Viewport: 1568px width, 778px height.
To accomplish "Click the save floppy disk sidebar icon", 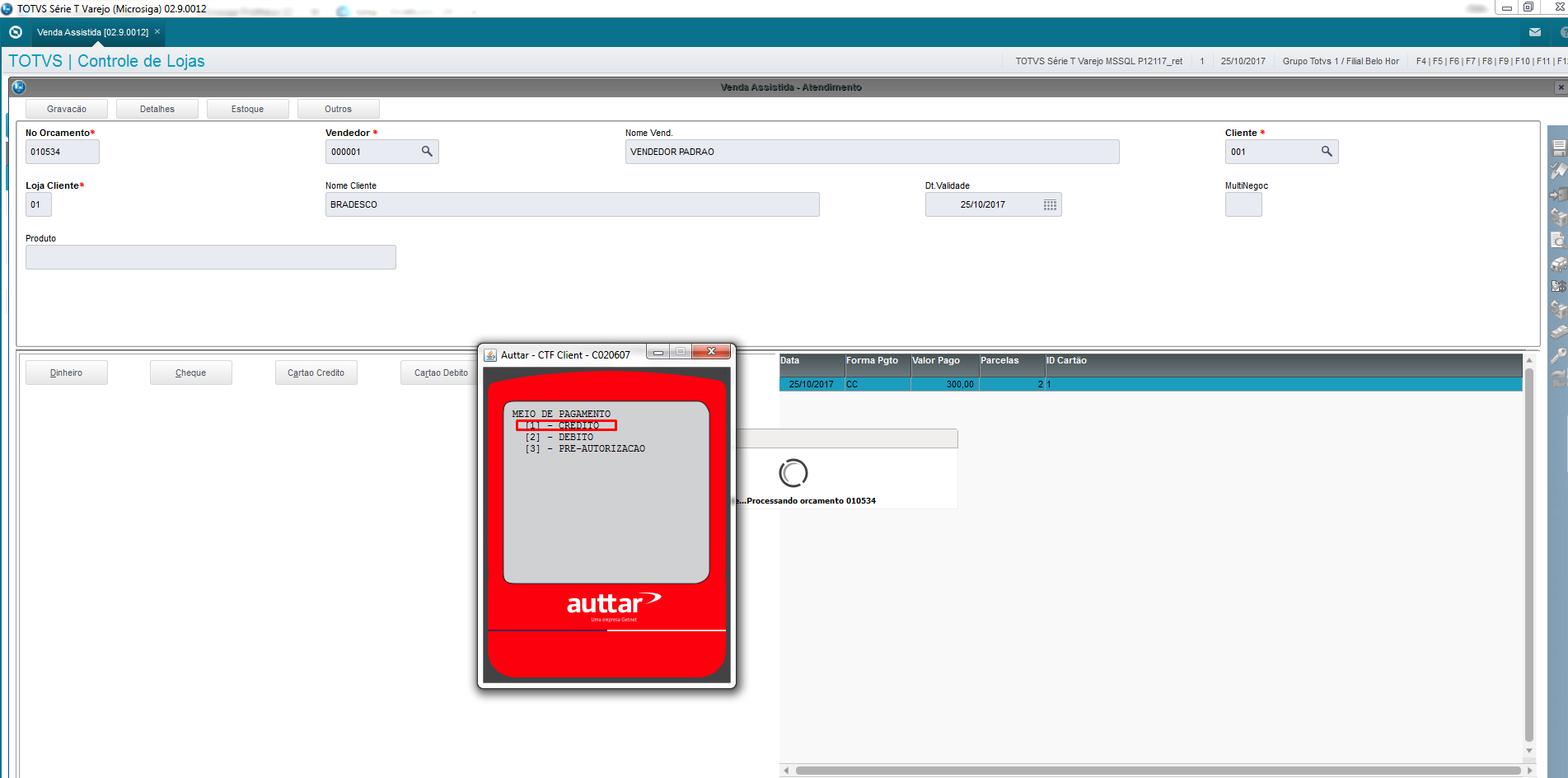I will click(x=1559, y=148).
